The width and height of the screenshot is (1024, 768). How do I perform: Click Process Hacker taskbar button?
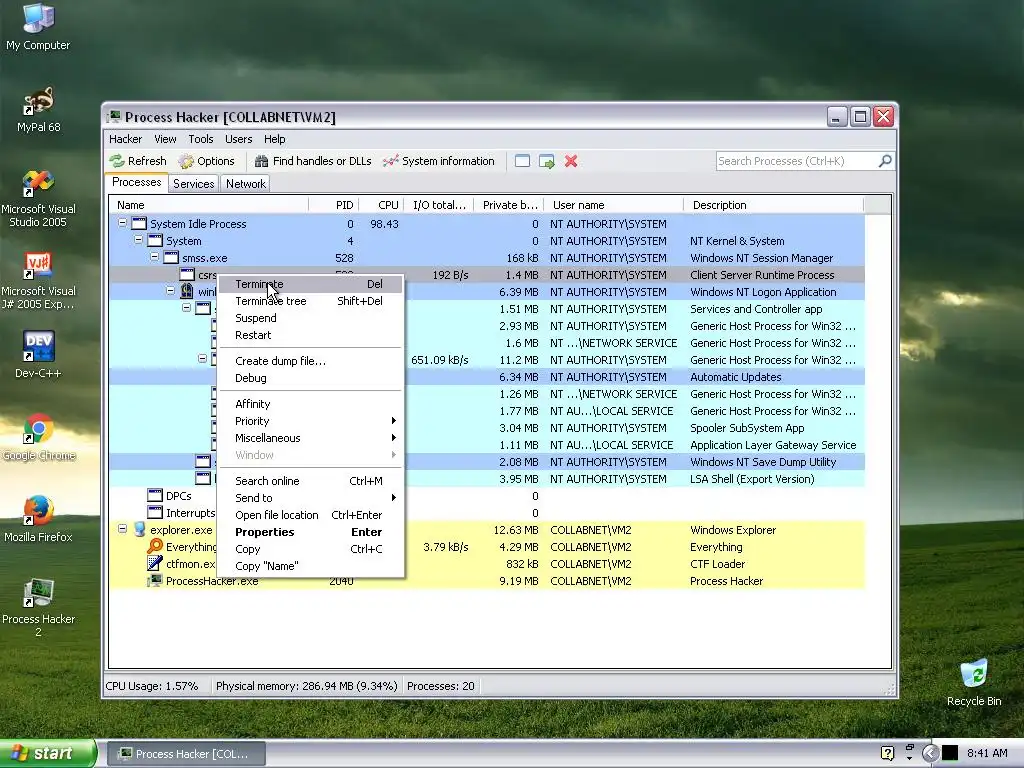[x=184, y=754]
